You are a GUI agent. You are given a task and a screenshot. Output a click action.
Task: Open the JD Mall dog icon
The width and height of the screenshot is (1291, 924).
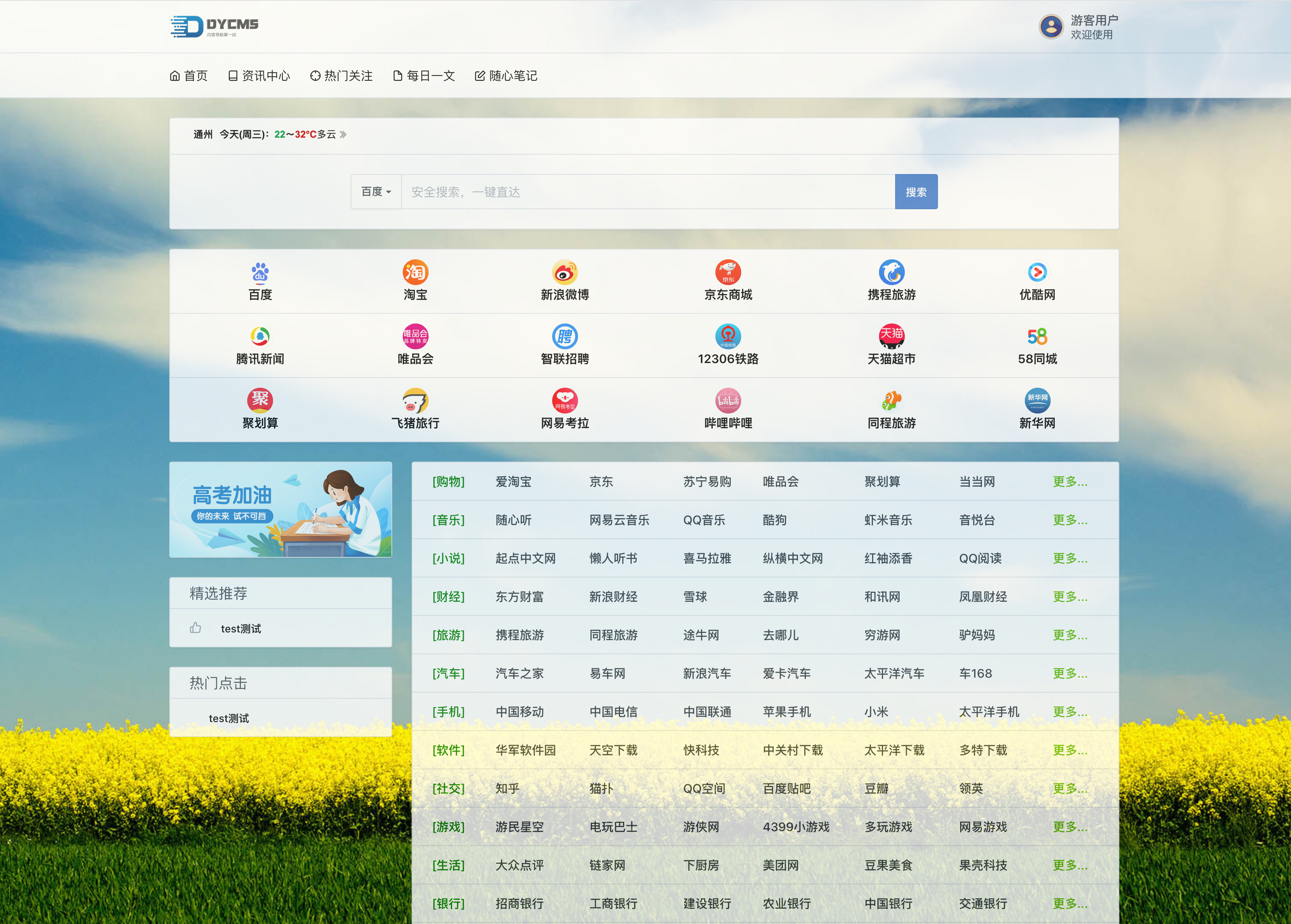[728, 273]
